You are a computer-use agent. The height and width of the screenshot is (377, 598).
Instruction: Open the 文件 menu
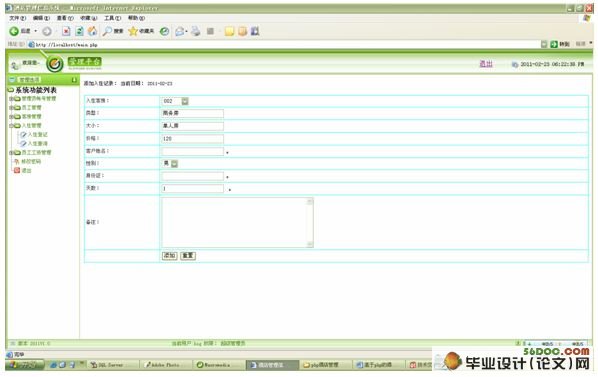(18, 18)
